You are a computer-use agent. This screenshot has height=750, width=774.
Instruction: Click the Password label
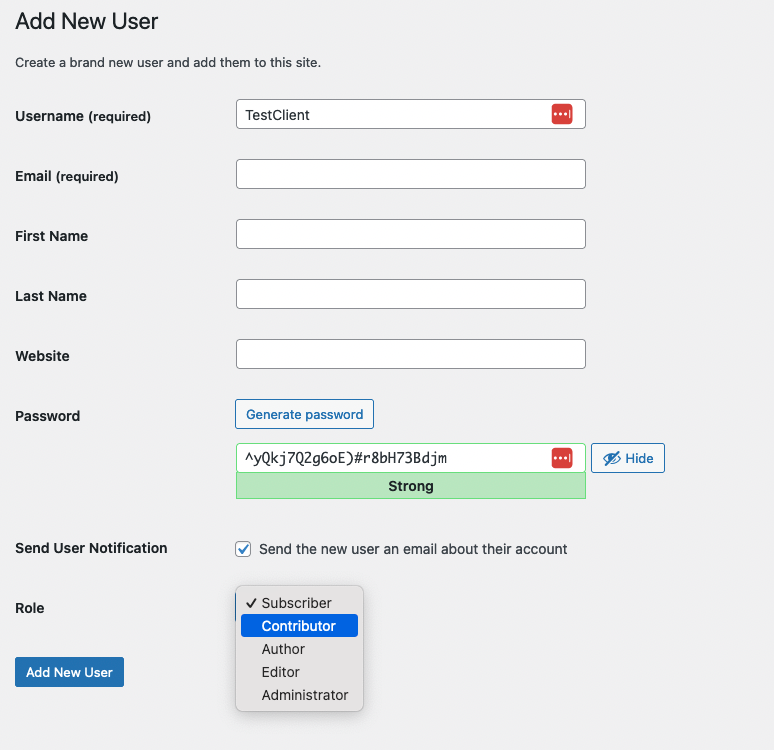tap(47, 416)
